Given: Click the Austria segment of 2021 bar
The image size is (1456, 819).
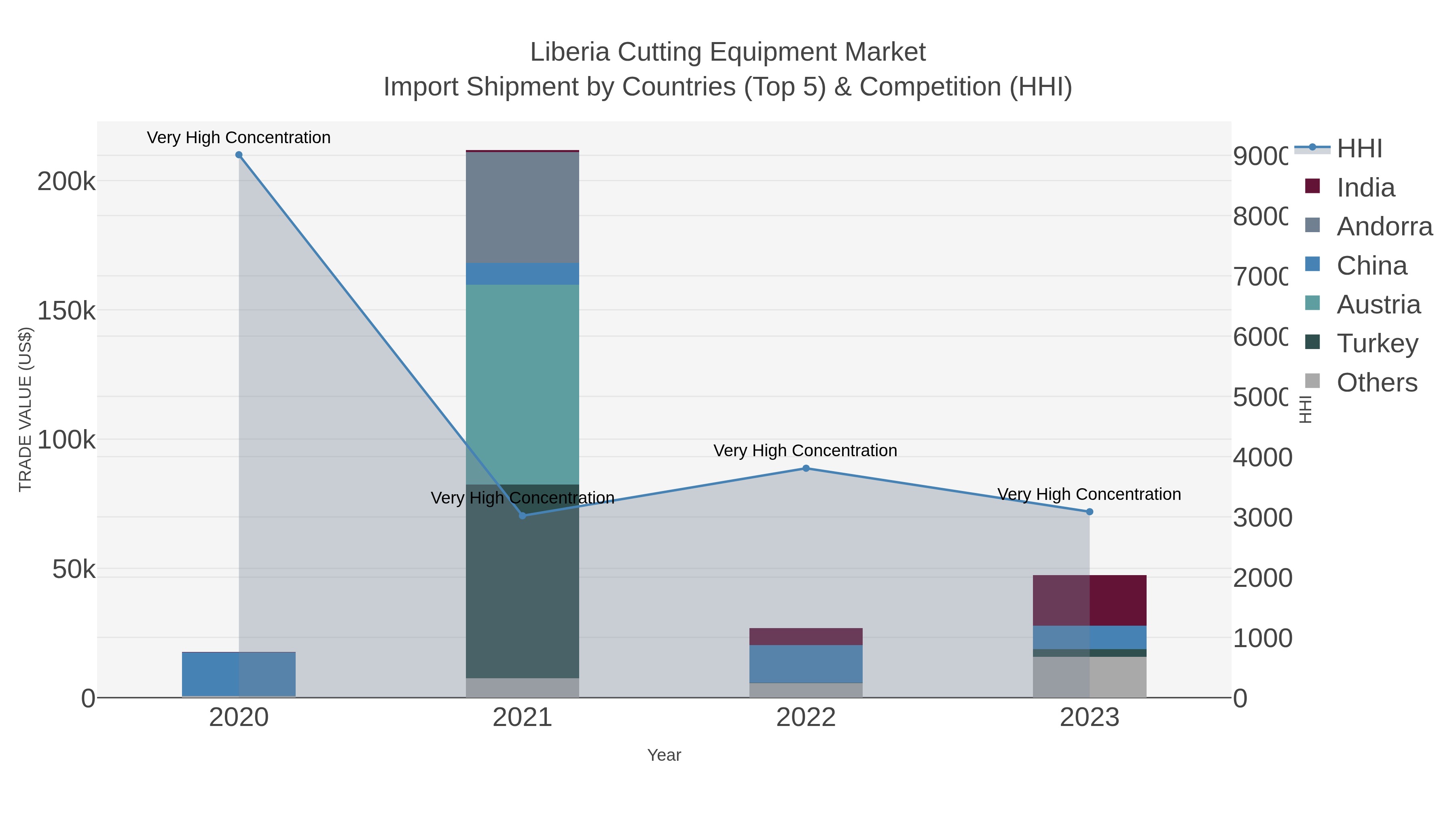Looking at the screenshot, I should (522, 384).
